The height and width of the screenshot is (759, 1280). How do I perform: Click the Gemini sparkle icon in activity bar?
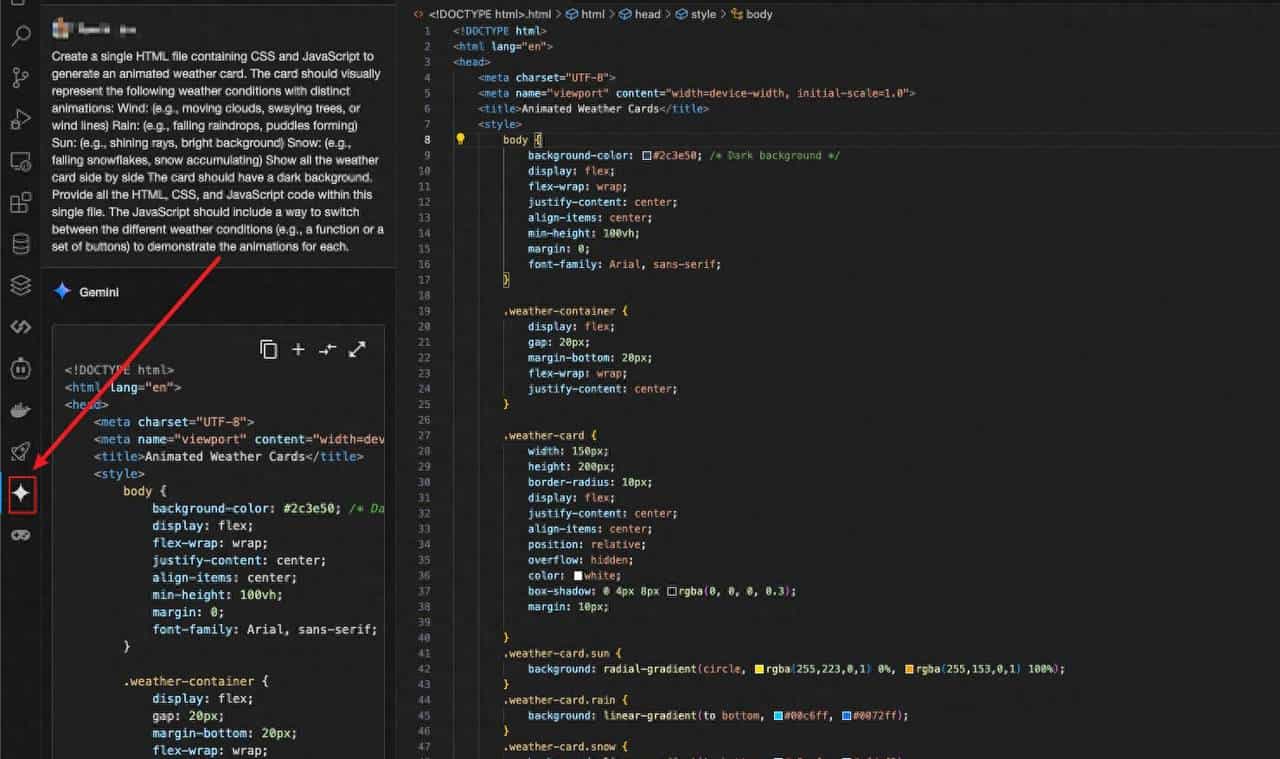click(x=21, y=494)
